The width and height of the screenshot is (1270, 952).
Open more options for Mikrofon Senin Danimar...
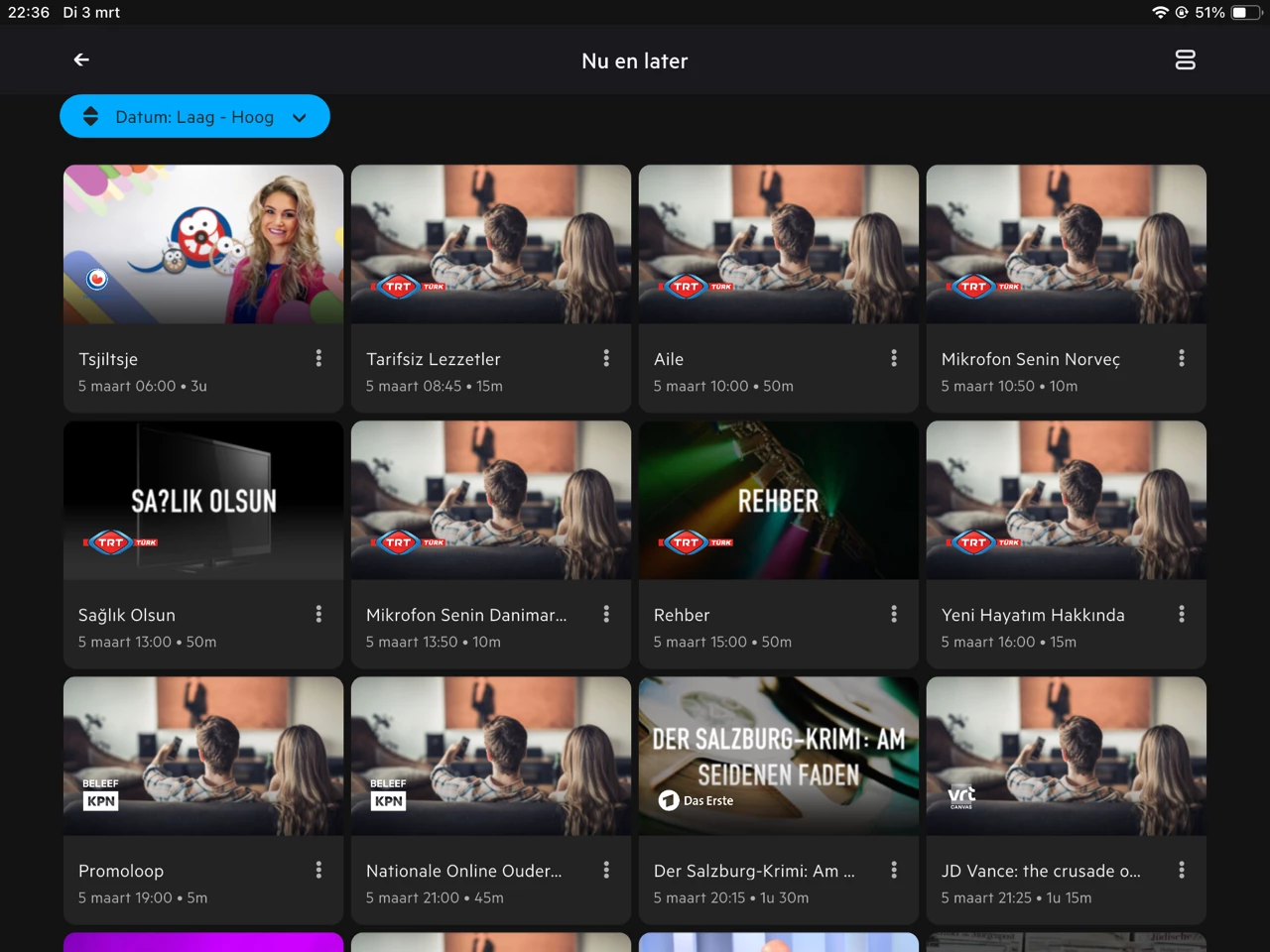(x=606, y=614)
